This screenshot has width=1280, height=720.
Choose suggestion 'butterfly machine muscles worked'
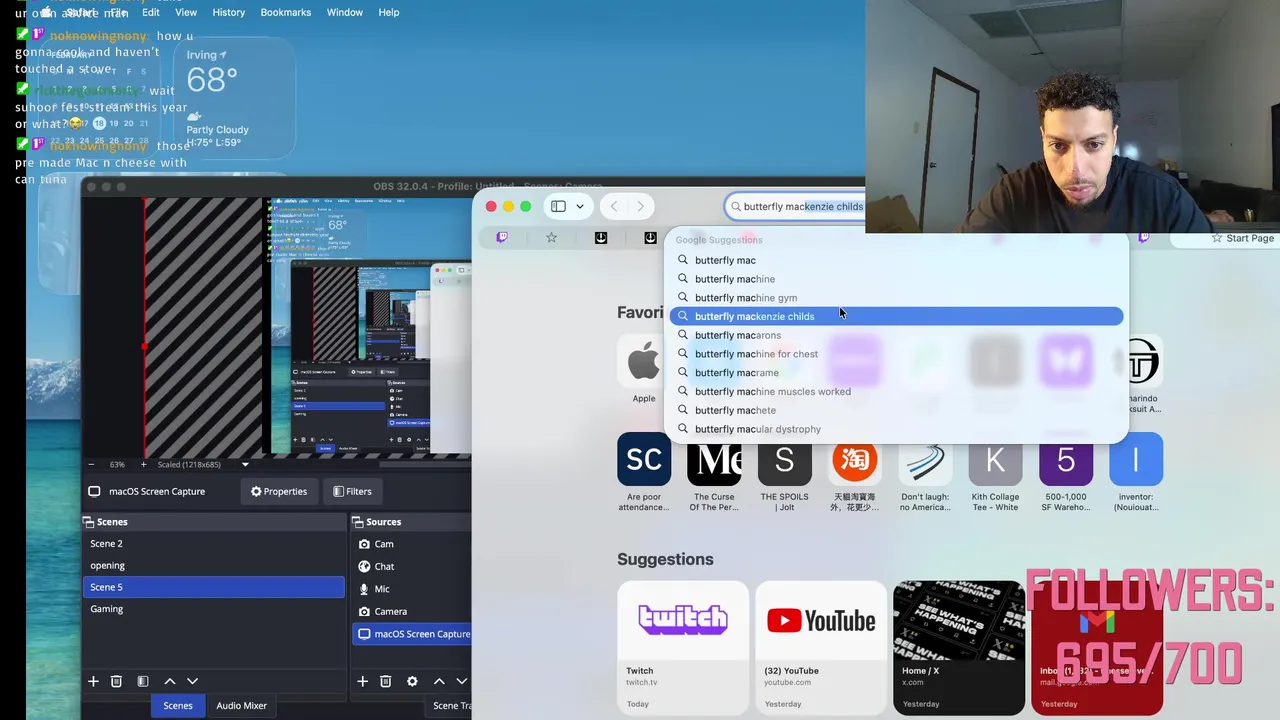897,391
